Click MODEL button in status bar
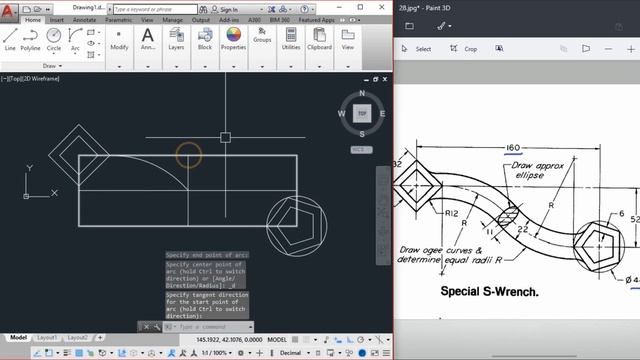 click(277, 340)
